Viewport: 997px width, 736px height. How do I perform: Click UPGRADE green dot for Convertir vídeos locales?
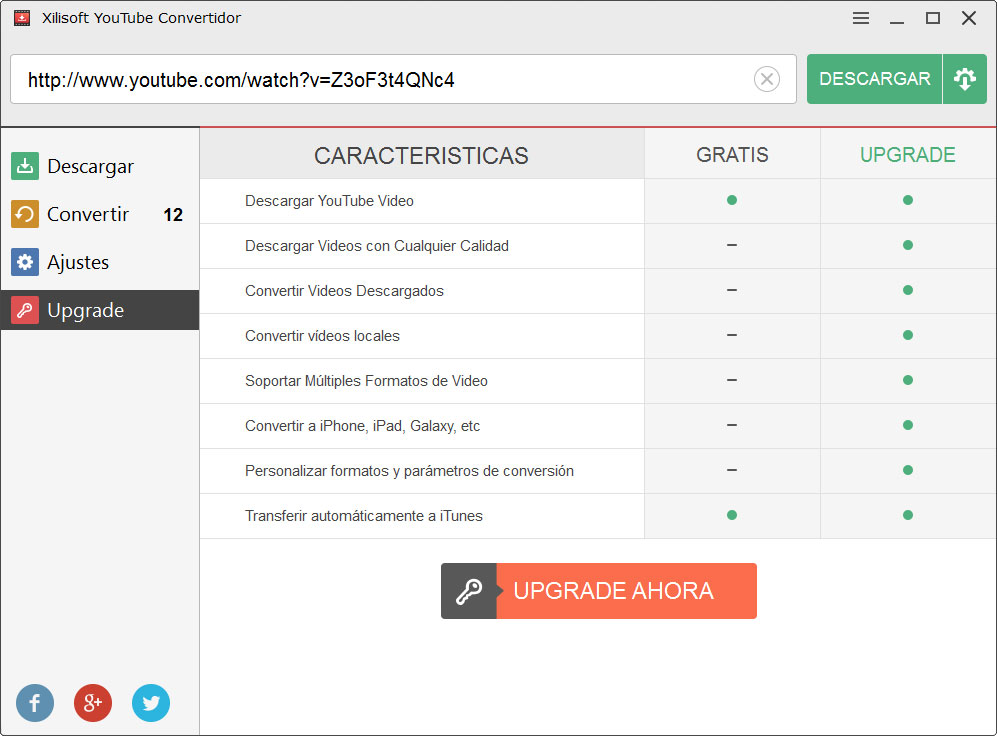coord(908,335)
